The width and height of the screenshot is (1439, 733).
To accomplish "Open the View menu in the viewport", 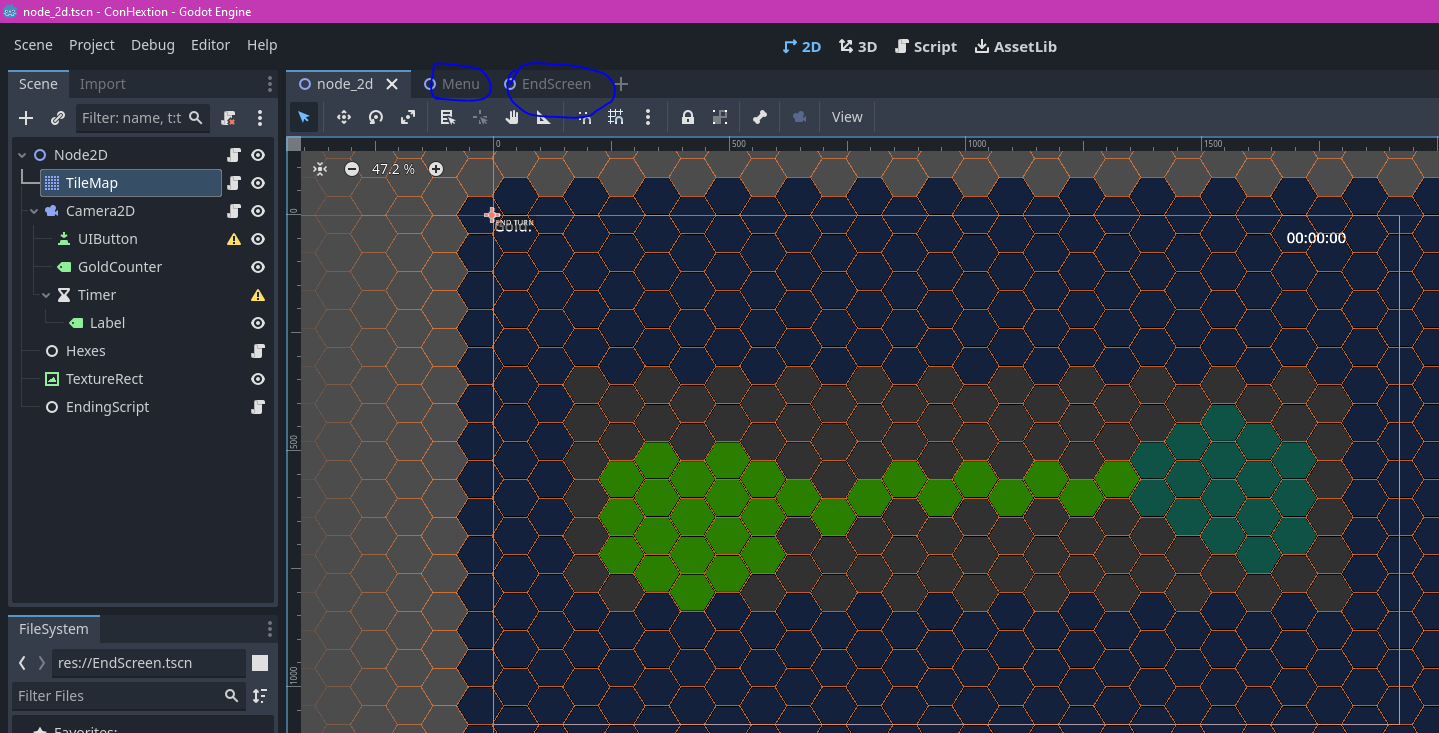I will tap(846, 117).
